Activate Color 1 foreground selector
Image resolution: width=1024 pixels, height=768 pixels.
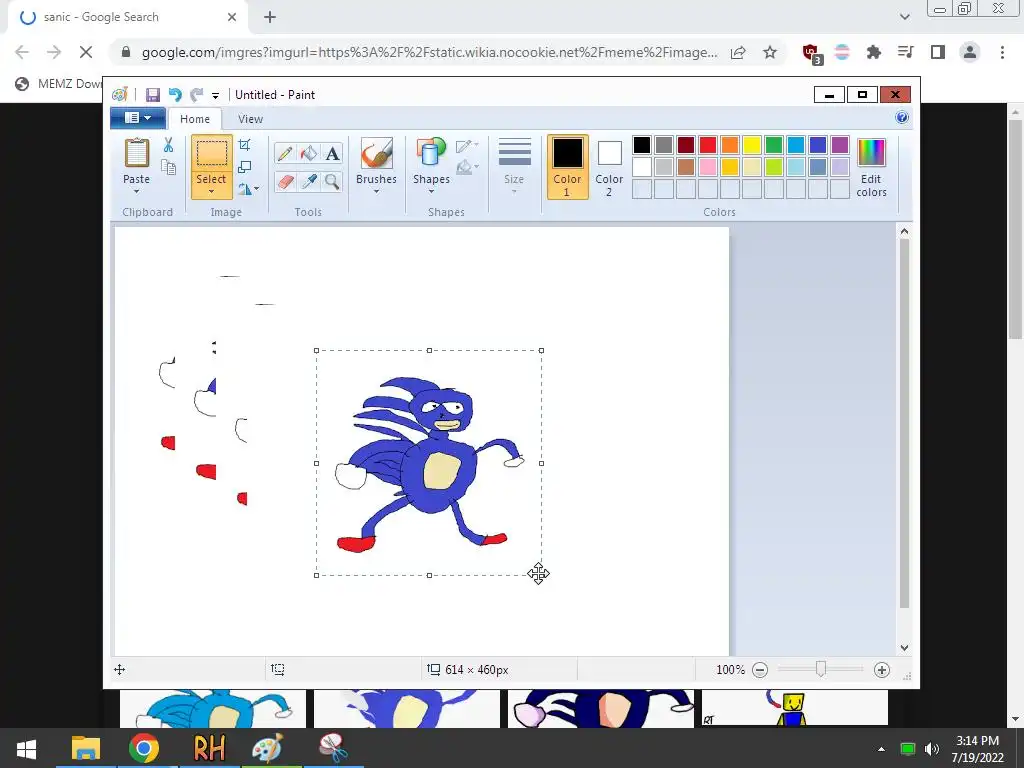click(567, 167)
